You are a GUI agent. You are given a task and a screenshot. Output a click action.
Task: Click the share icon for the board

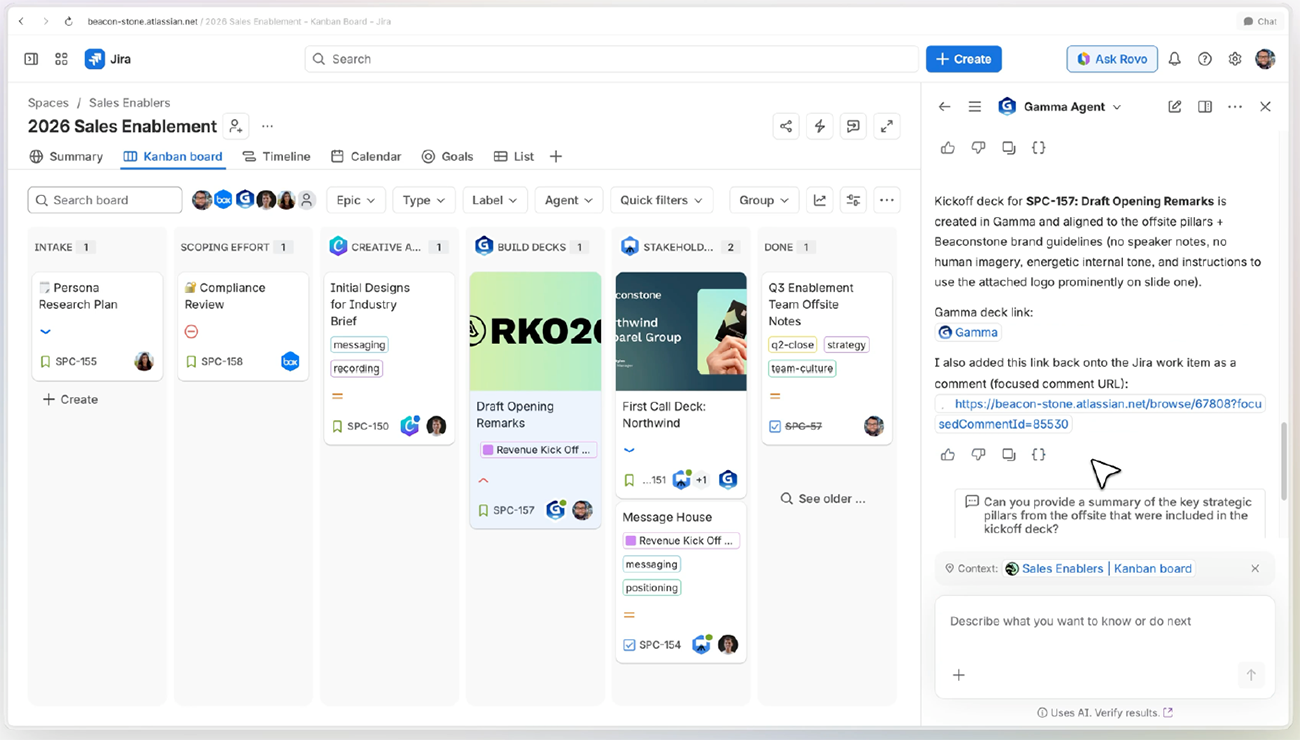tap(786, 126)
